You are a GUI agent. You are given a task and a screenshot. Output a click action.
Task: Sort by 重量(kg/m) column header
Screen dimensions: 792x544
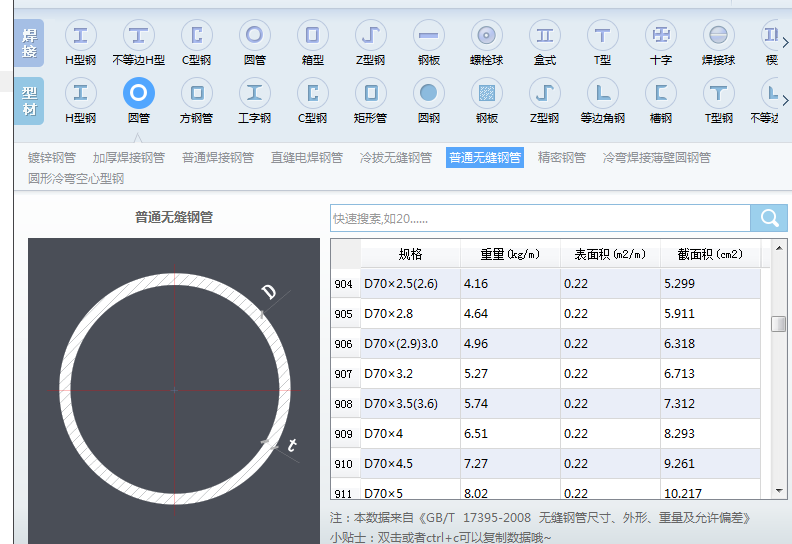pos(510,254)
